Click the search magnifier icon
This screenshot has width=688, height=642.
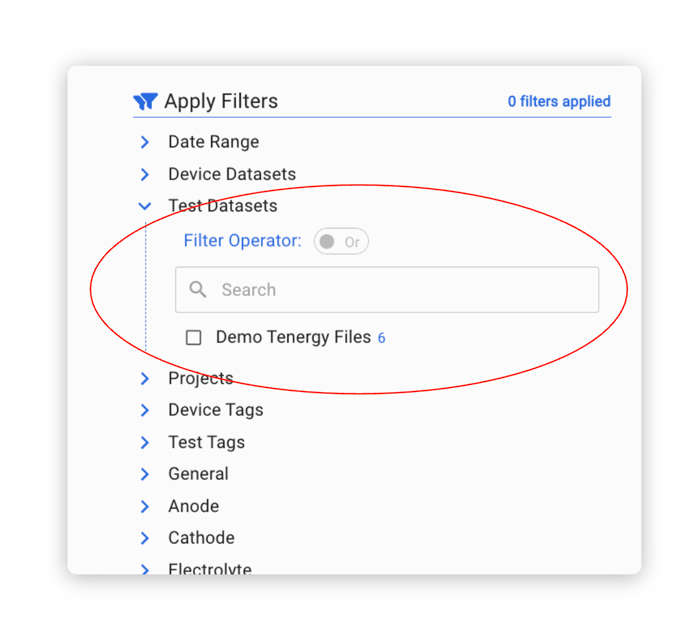pos(198,290)
